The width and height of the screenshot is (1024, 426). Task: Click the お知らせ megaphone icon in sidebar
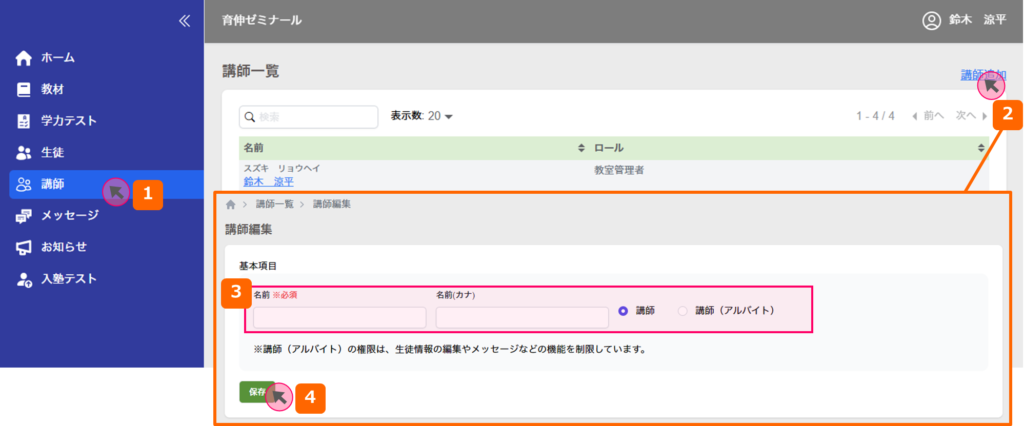tap(25, 247)
